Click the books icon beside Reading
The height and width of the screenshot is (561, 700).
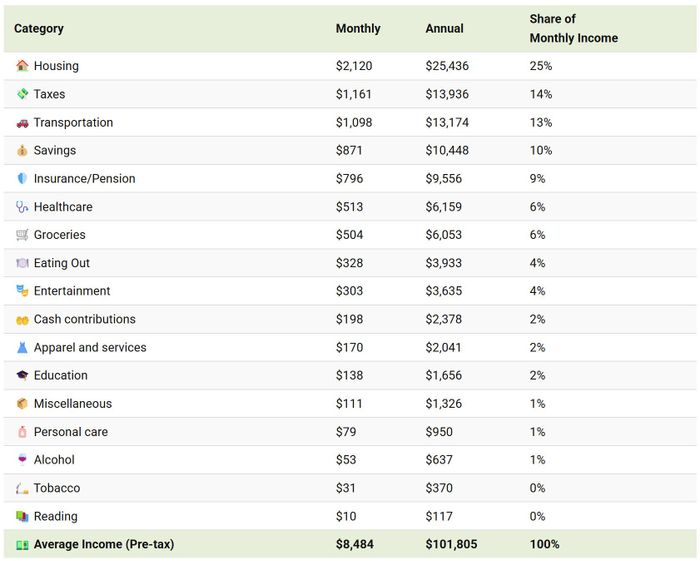point(22,516)
